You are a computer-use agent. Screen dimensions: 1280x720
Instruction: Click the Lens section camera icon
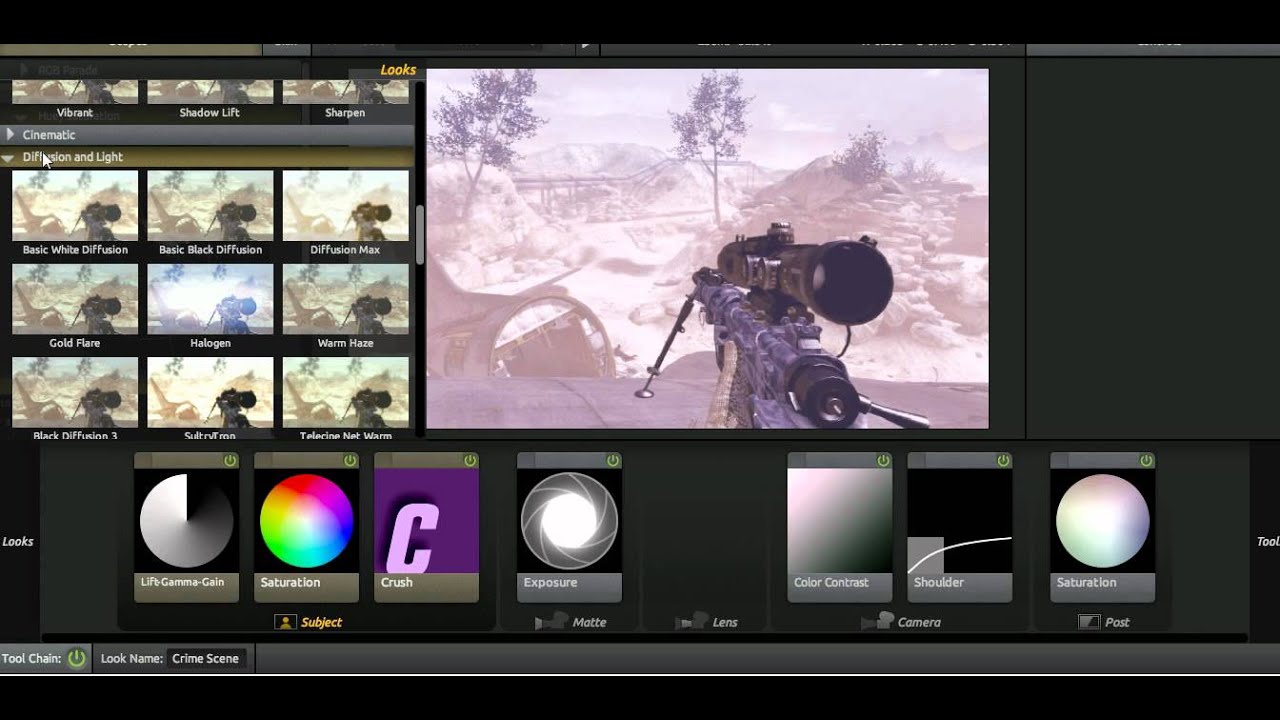point(692,622)
